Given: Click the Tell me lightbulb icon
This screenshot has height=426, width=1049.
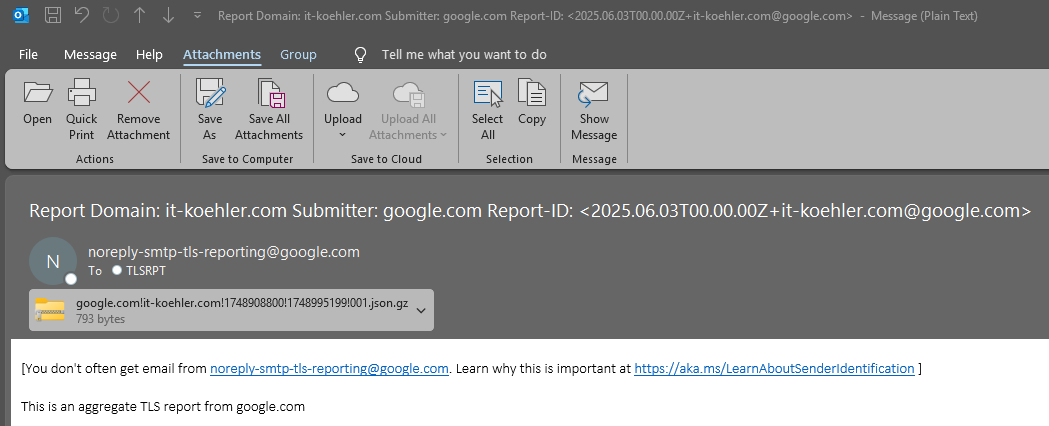Looking at the screenshot, I should coord(361,55).
